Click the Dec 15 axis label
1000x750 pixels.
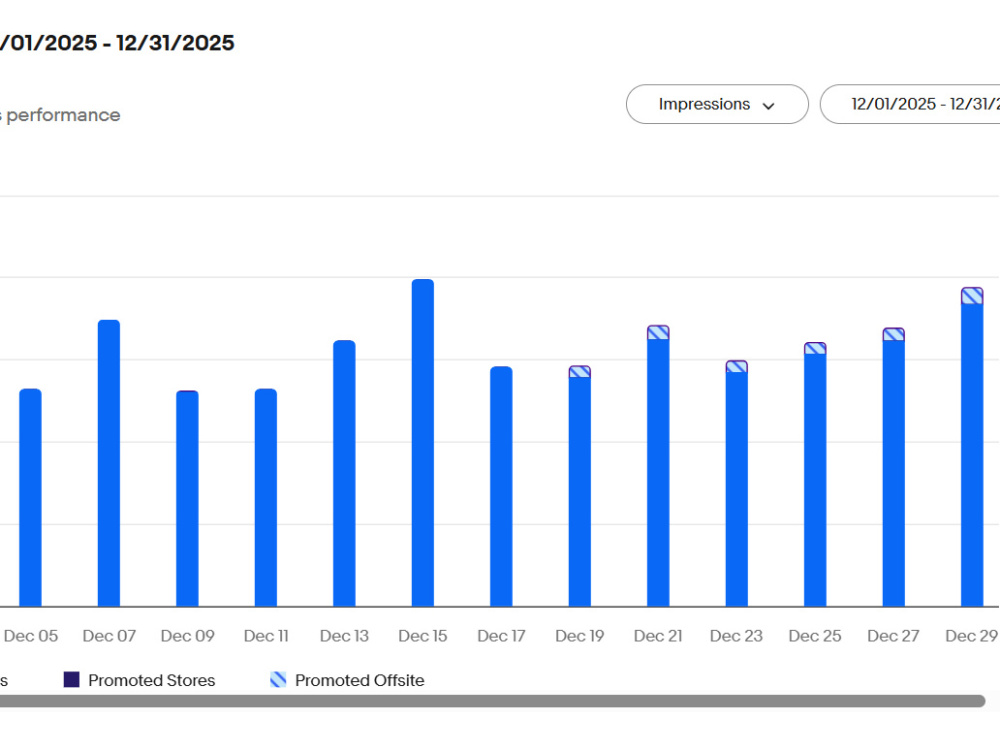click(x=423, y=636)
